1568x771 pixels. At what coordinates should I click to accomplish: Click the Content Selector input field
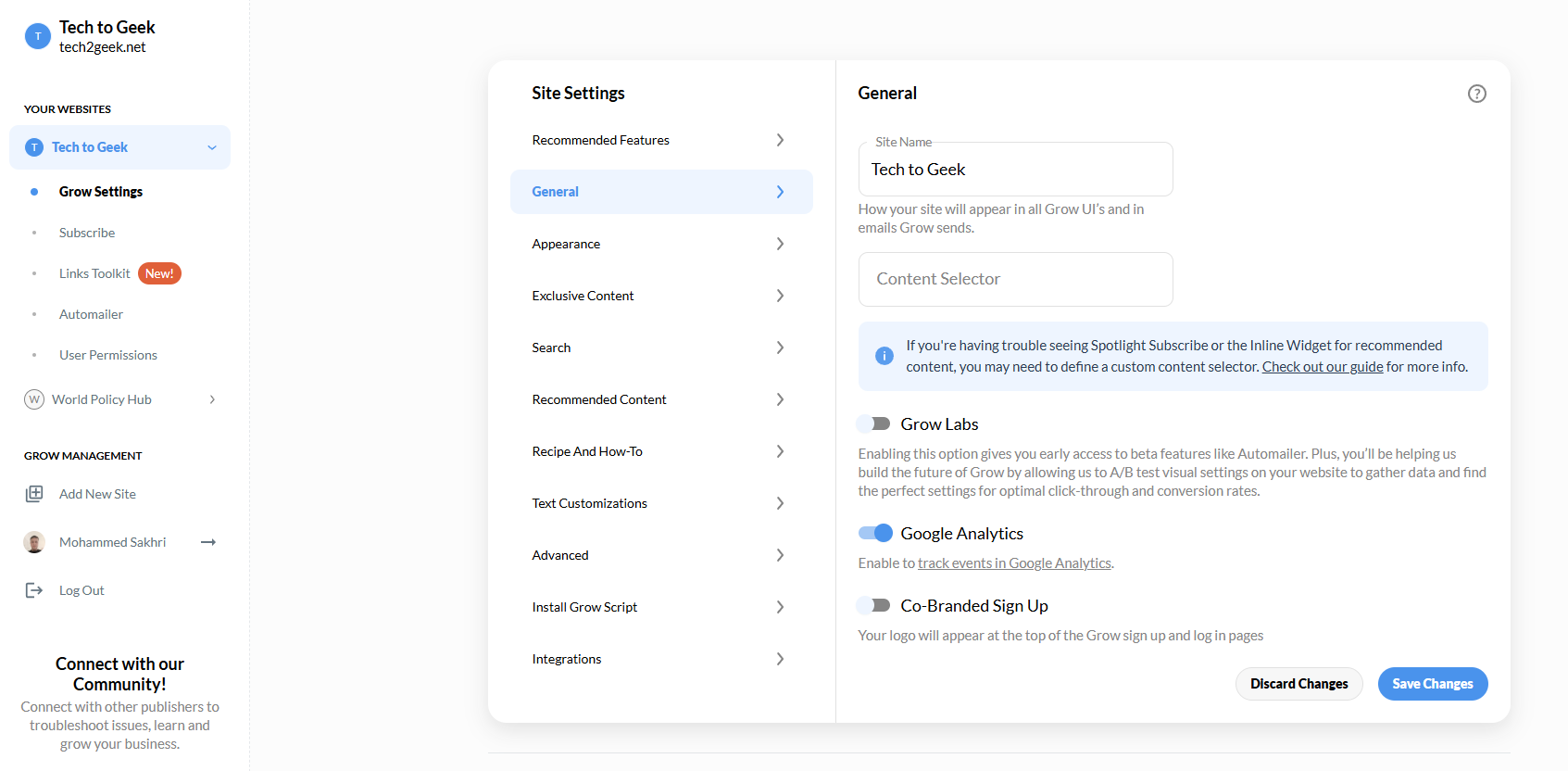pyautogui.click(x=1015, y=279)
